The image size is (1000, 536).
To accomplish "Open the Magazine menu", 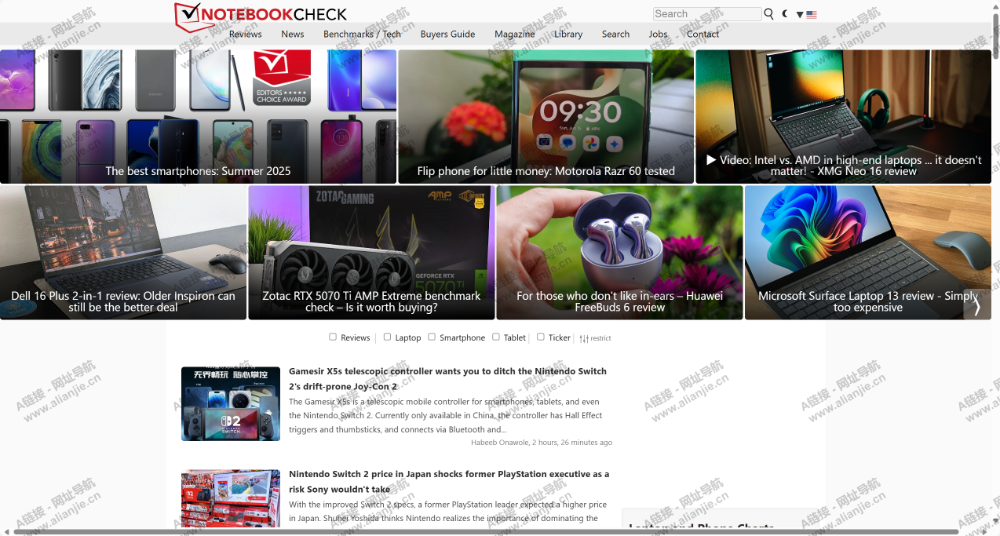I will point(515,34).
